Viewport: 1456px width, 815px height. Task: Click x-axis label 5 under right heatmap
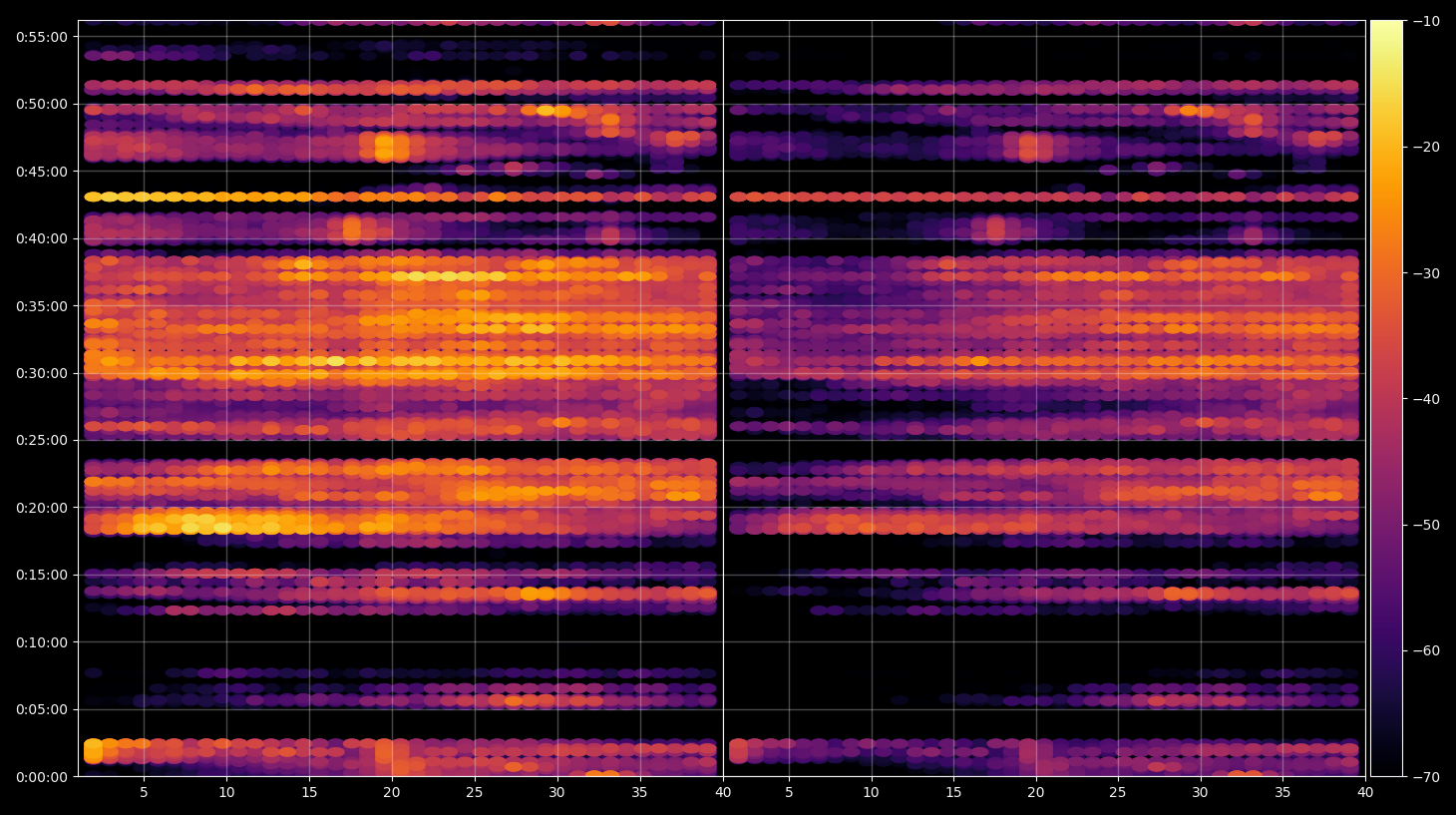click(789, 793)
